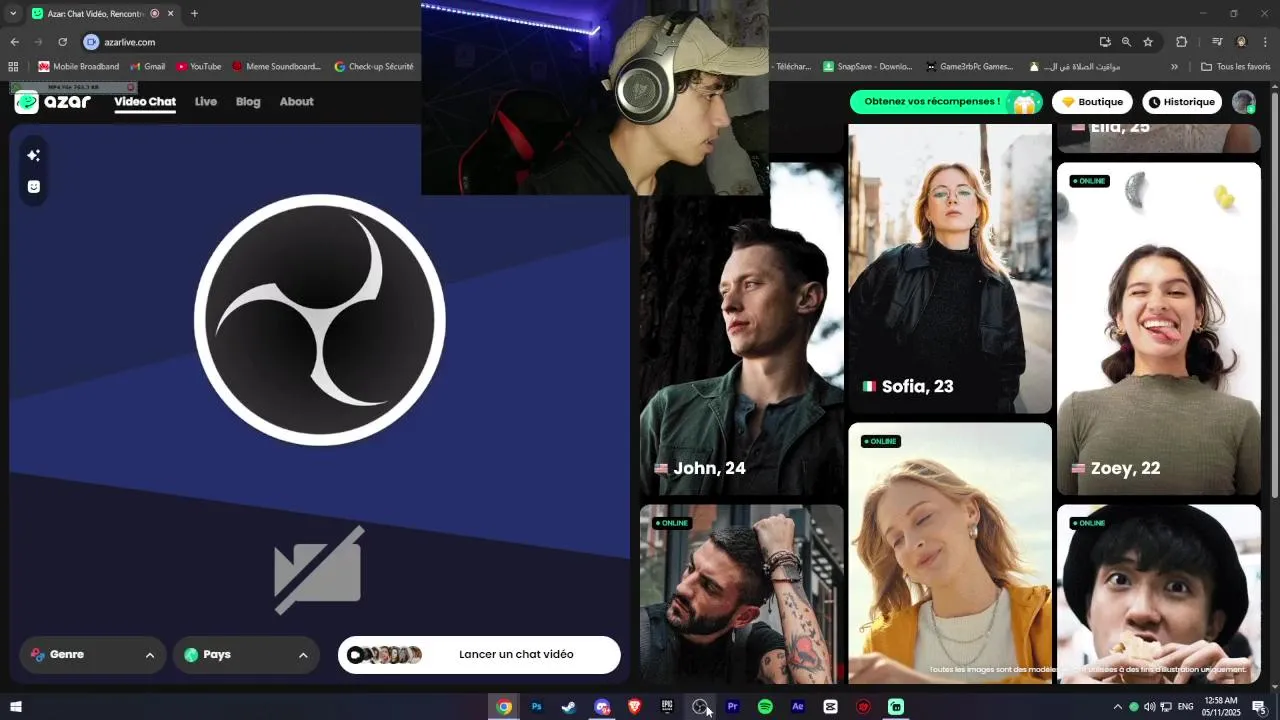Expand the Pays country filter dropdown
This screenshot has height=720, width=1280.
point(246,655)
